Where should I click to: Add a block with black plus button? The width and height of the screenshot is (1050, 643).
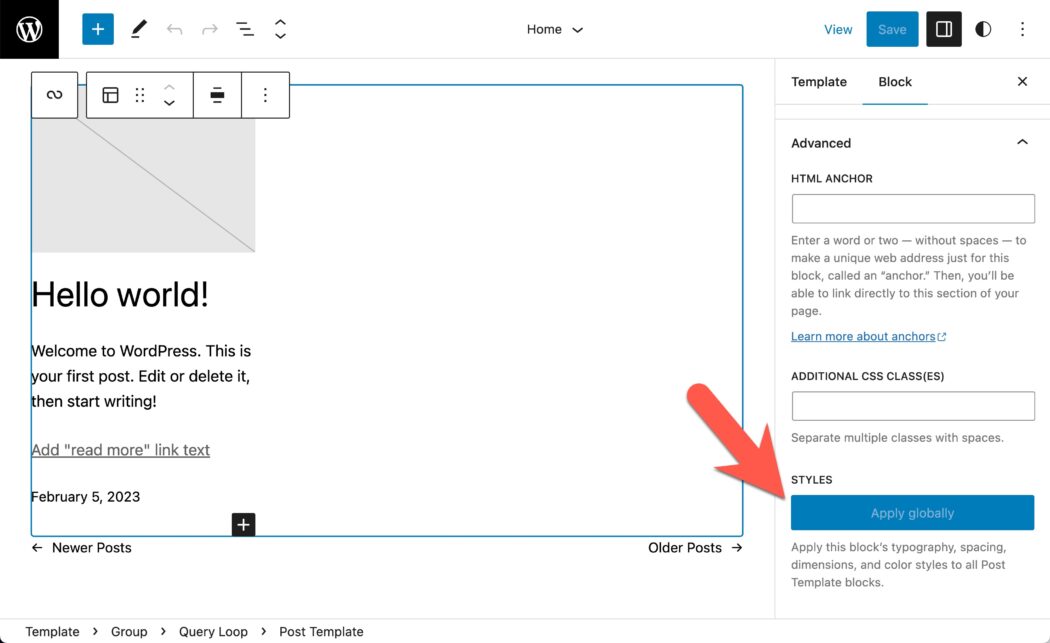point(243,524)
